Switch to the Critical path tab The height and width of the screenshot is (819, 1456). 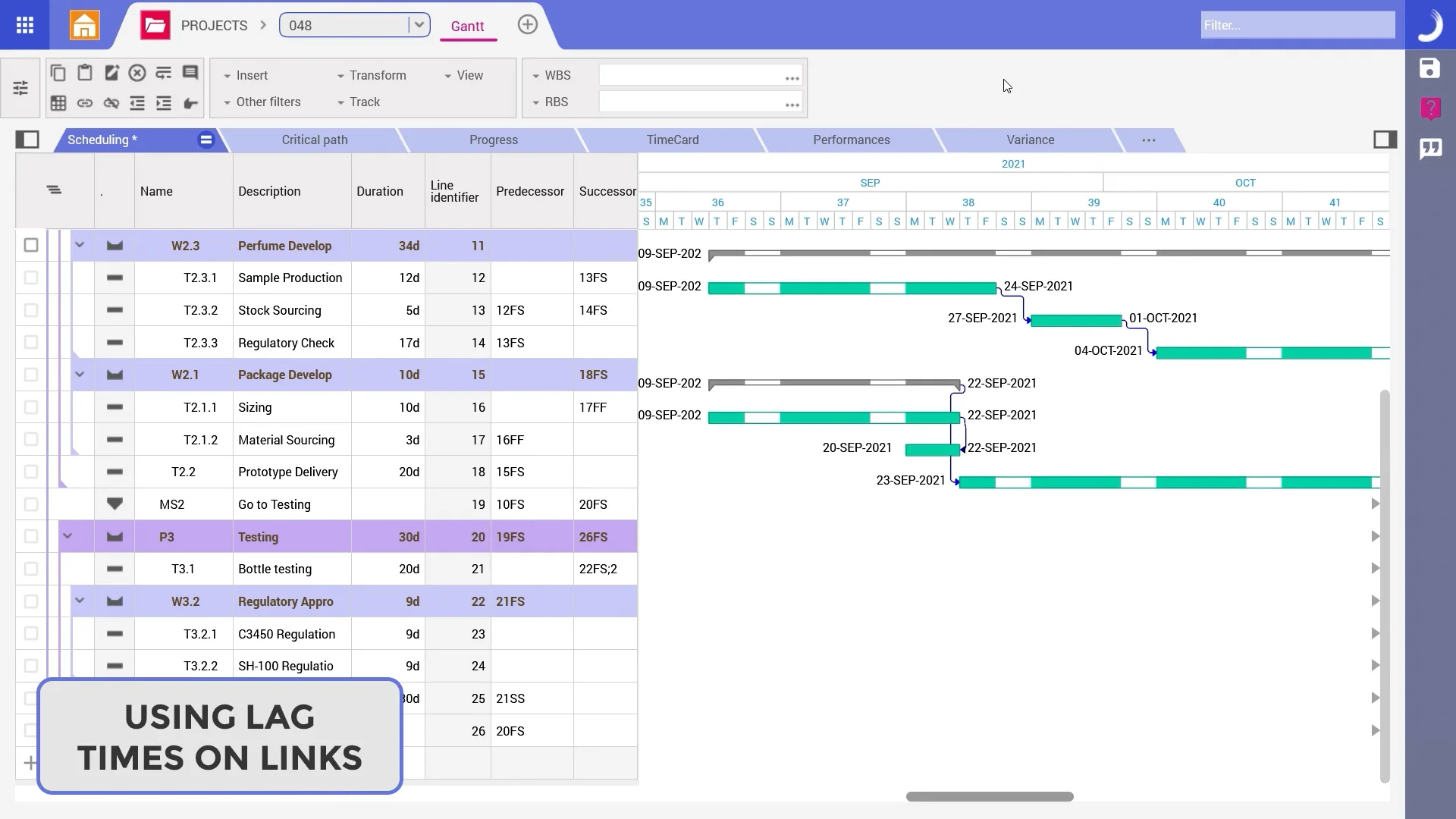pos(315,140)
